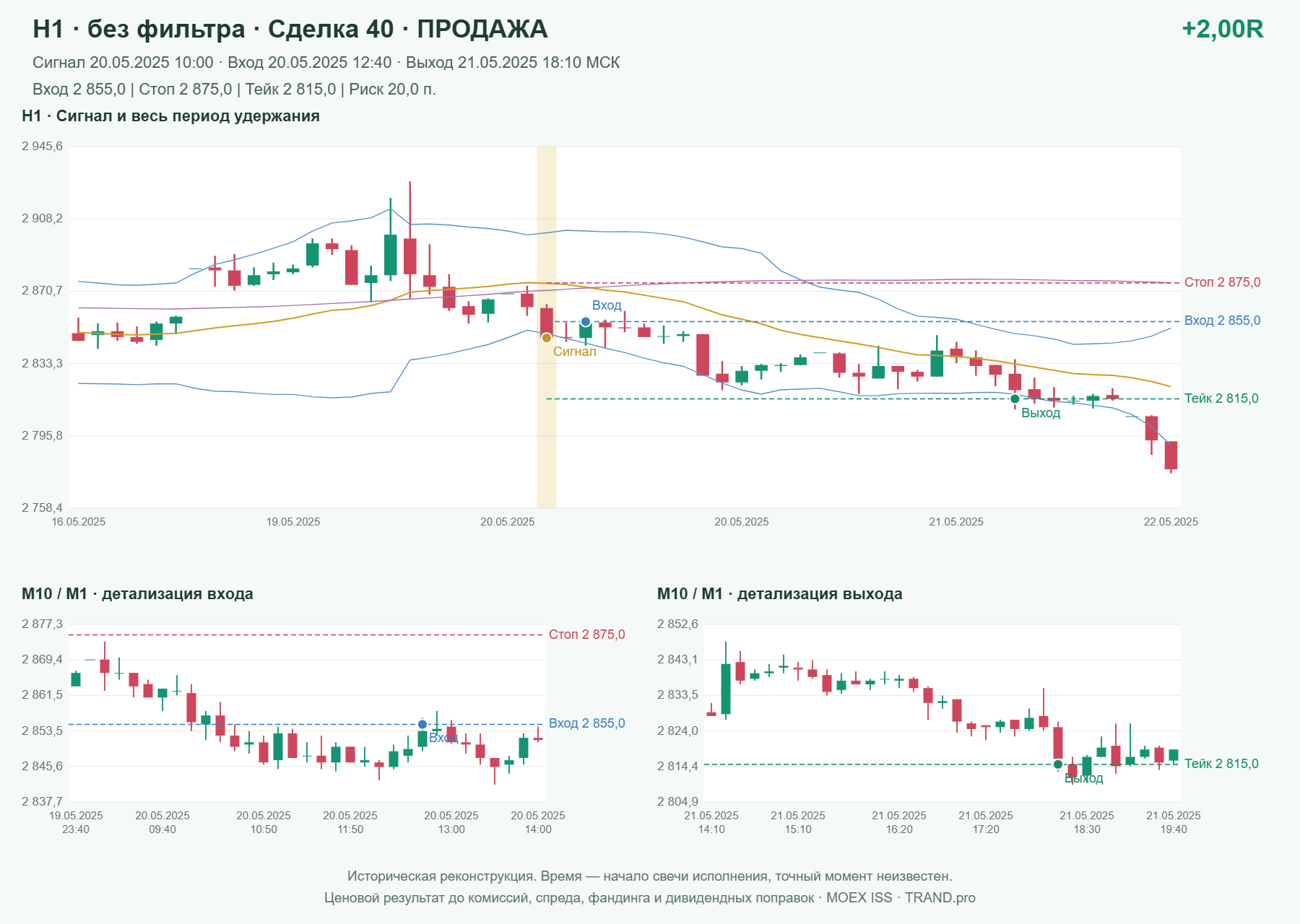The height and width of the screenshot is (924, 1300).
Task: Click the +2,00R trade result
Action: [1222, 29]
